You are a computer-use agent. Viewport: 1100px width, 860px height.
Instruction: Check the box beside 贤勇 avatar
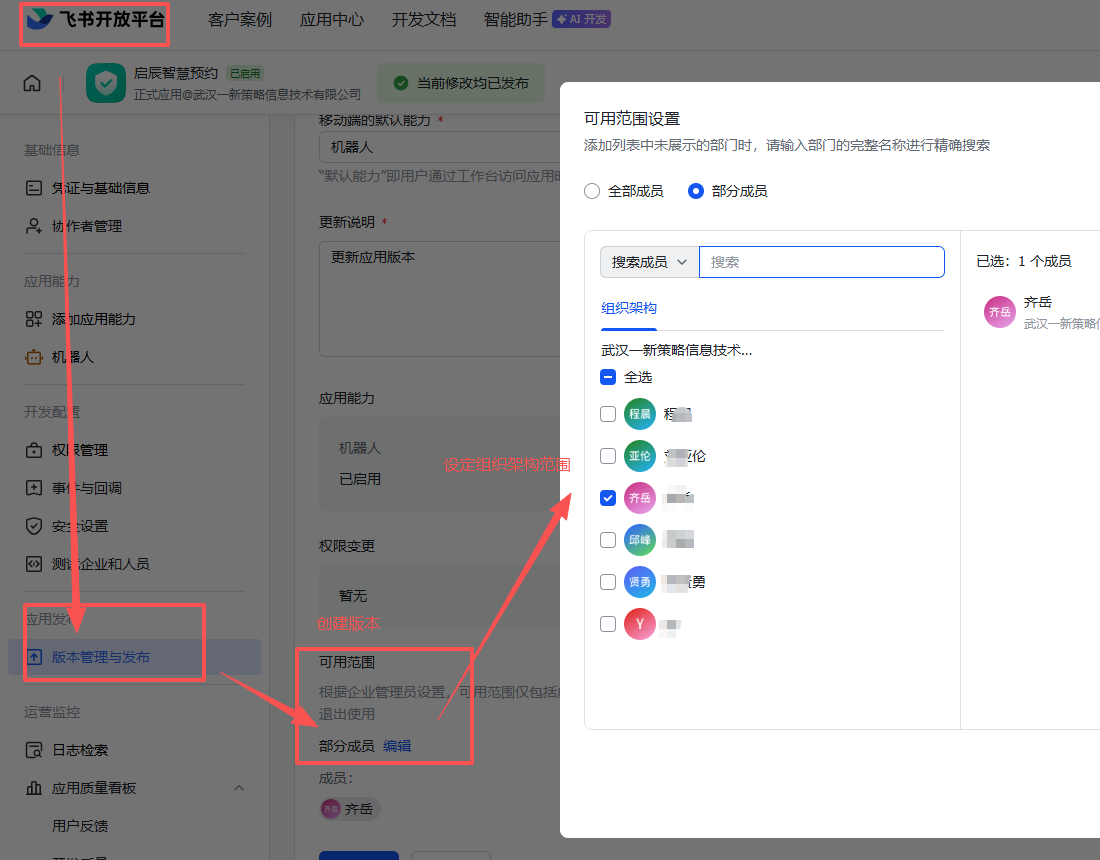coord(608,582)
